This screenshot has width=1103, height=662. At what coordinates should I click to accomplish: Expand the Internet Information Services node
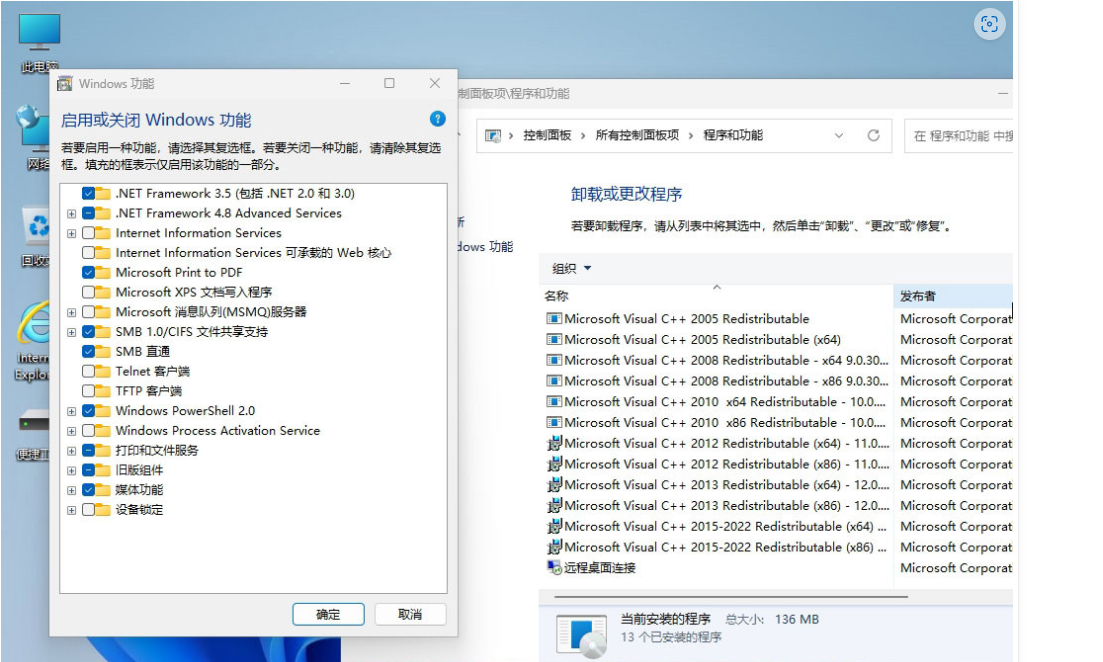[71, 233]
